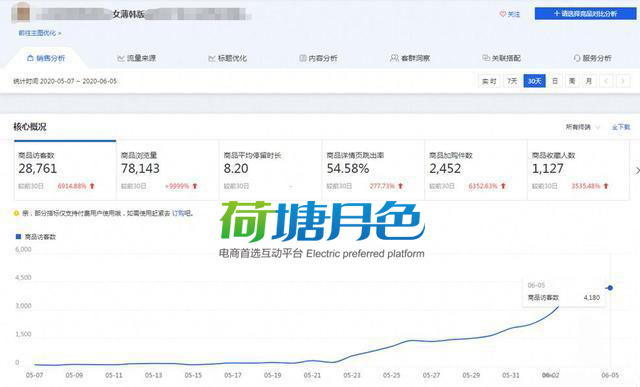Click the 下载 download link
This screenshot has height=387, width=640.
pos(621,127)
